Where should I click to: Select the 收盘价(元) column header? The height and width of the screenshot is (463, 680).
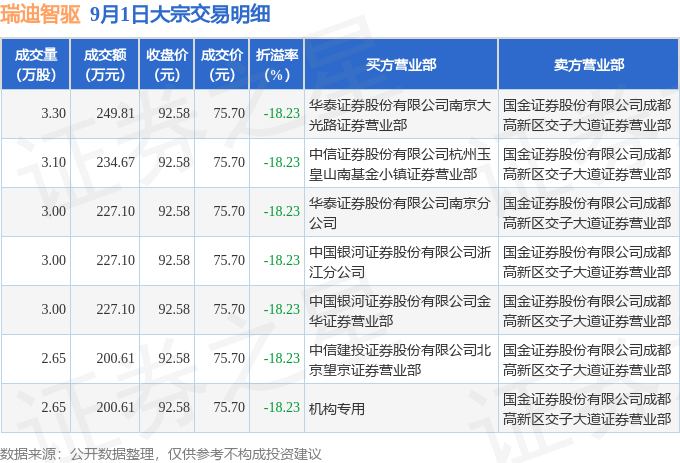click(167, 65)
